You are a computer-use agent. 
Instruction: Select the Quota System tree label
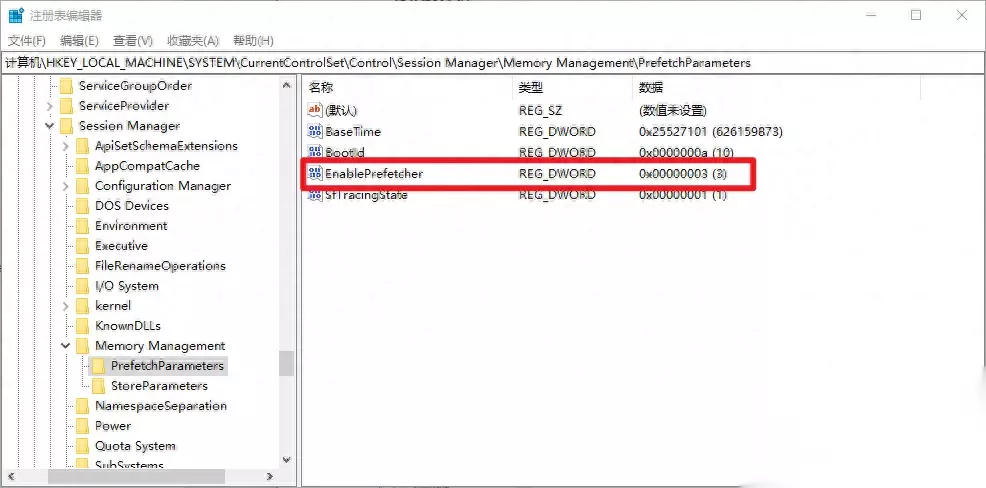coord(135,446)
